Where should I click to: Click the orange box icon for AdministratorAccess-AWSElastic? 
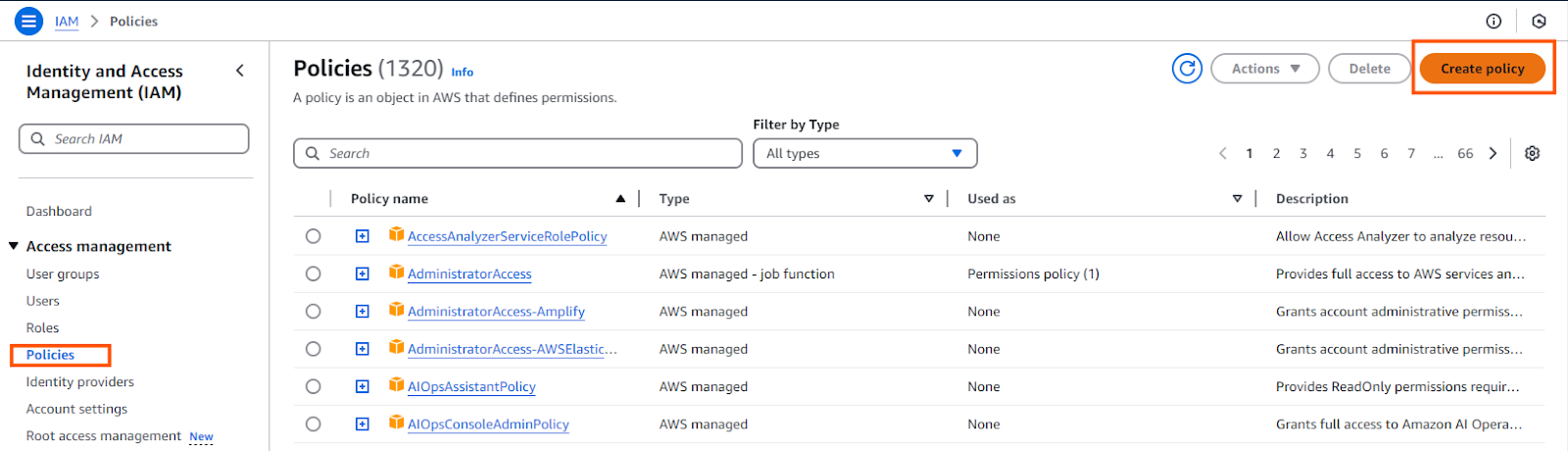[396, 347]
